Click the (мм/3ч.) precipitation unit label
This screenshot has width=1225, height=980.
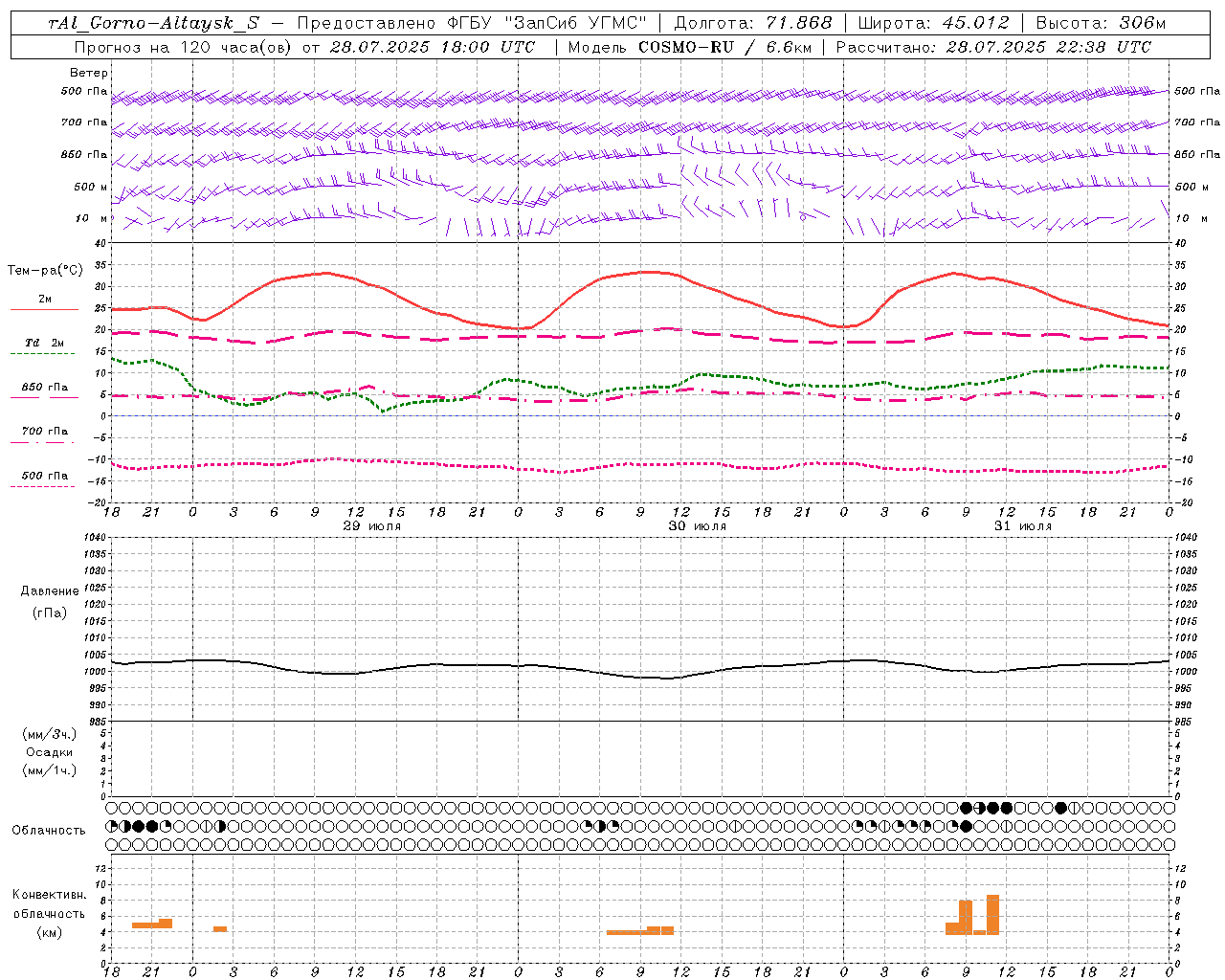(50, 734)
